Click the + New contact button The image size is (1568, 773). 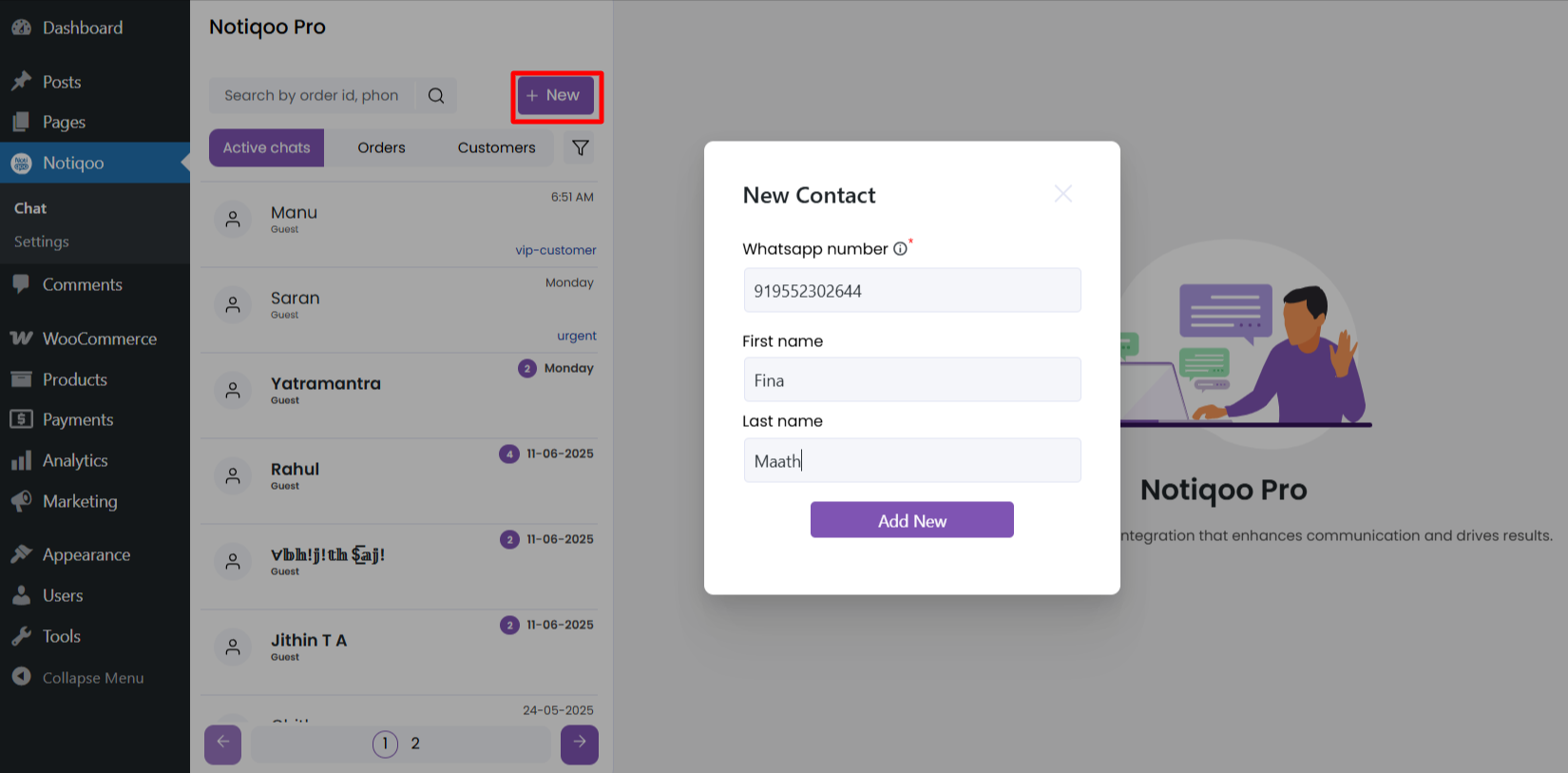[556, 95]
